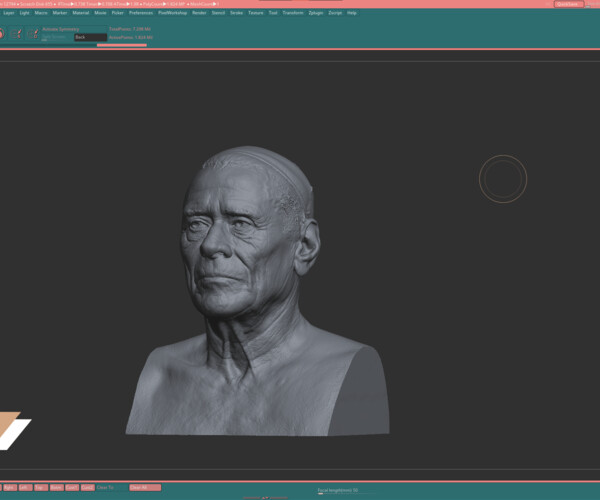This screenshot has height=500, width=600.
Task: Open the Layer menu
Action: [x=8, y=13]
